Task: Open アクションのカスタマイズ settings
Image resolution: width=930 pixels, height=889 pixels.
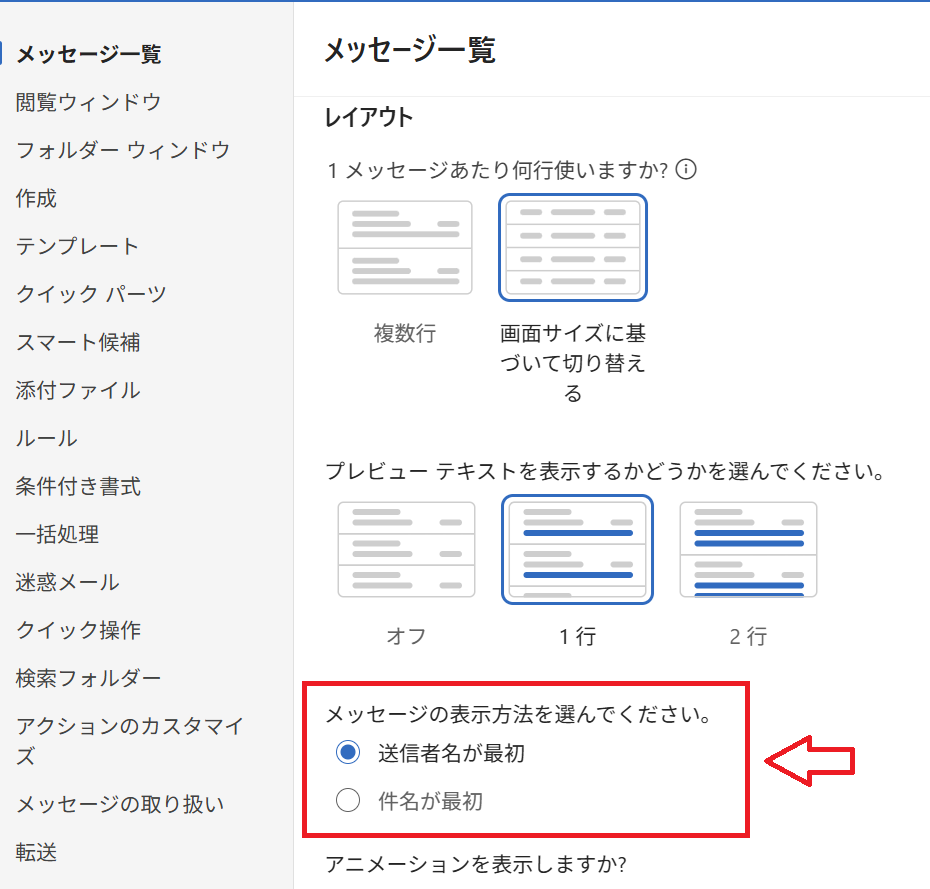Action: pyautogui.click(x=130, y=741)
